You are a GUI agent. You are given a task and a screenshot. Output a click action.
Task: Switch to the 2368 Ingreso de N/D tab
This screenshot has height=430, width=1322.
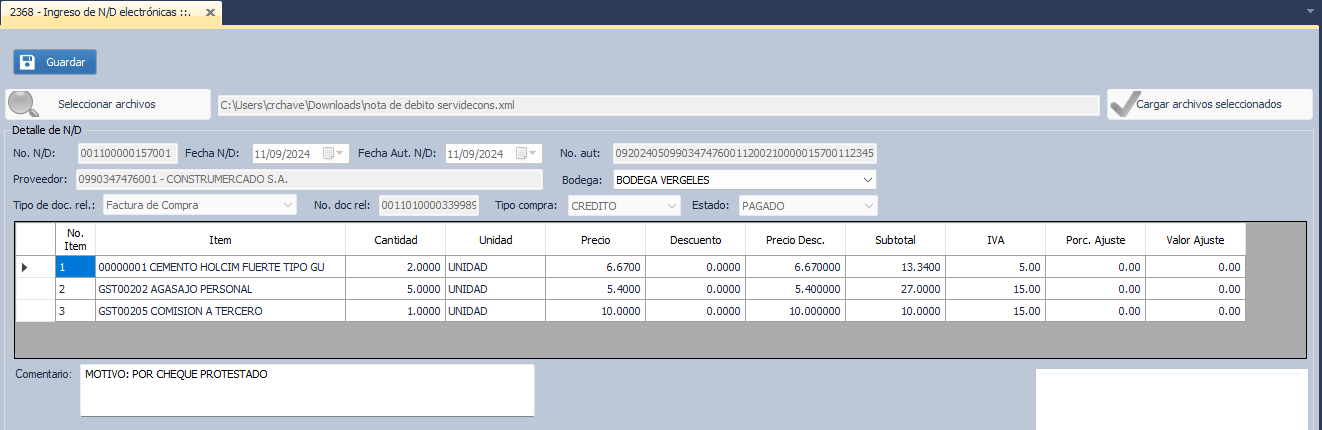(x=100, y=13)
